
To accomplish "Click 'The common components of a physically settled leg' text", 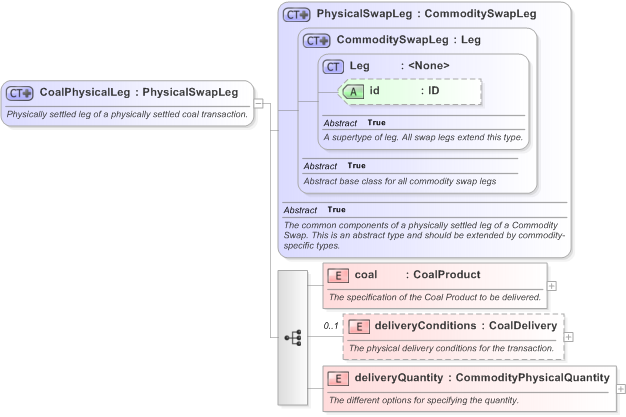I will [424, 235].
